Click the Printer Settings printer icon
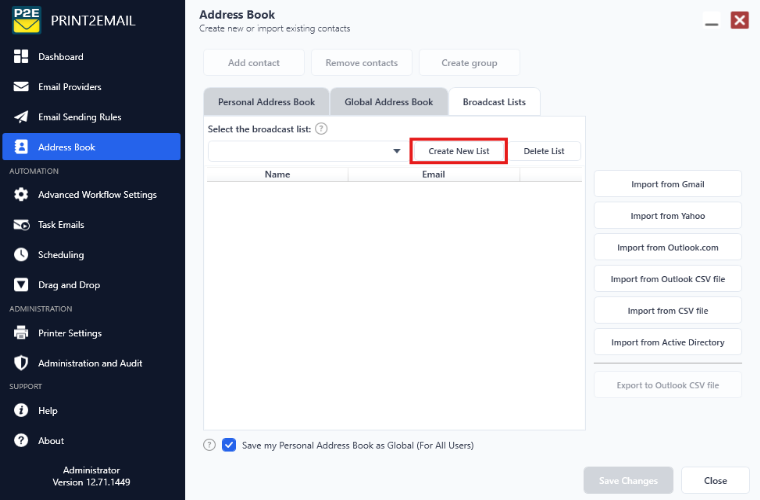The height and width of the screenshot is (500, 760). [21, 333]
